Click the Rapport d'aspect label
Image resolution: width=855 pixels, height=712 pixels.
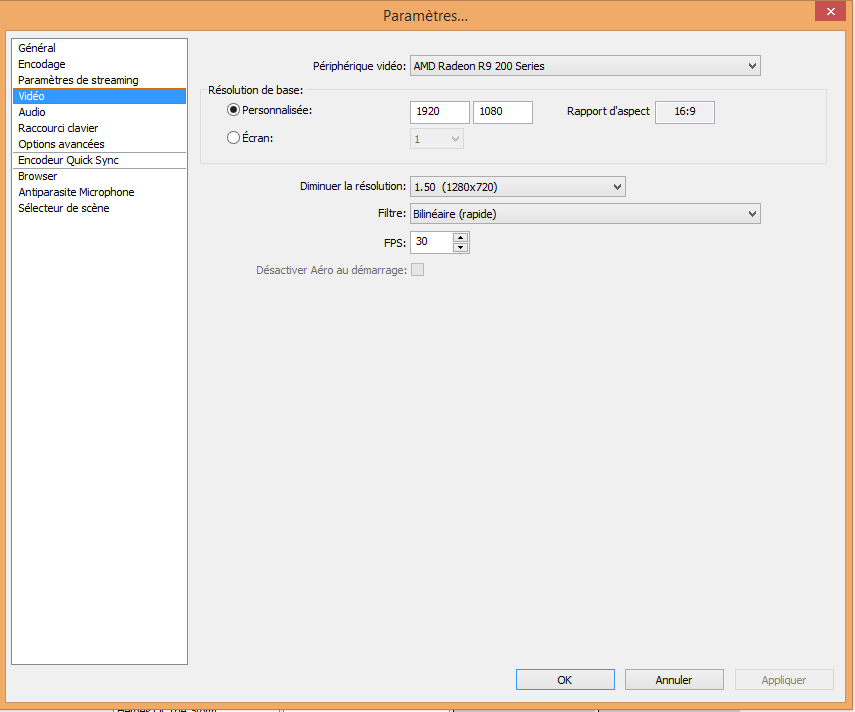[608, 111]
